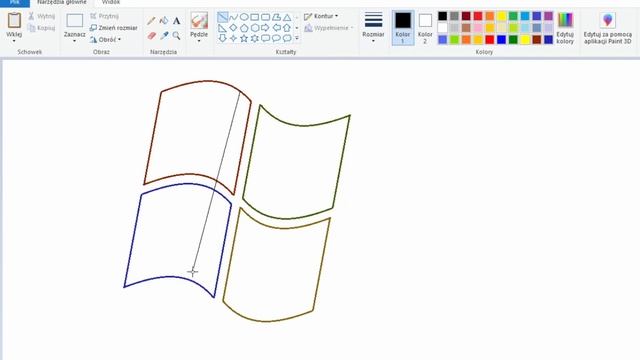The width and height of the screenshot is (640, 360).
Task: Select the Six-point star shape
Action: pyautogui.click(x=255, y=38)
